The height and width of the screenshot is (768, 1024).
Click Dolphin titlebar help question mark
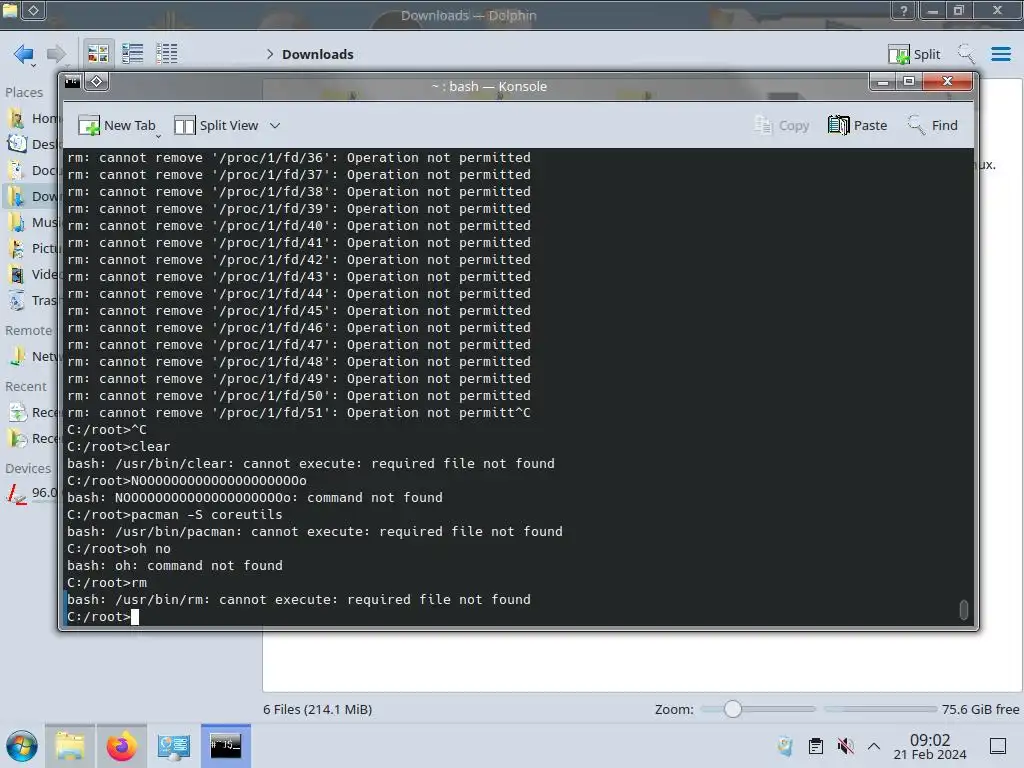click(904, 10)
